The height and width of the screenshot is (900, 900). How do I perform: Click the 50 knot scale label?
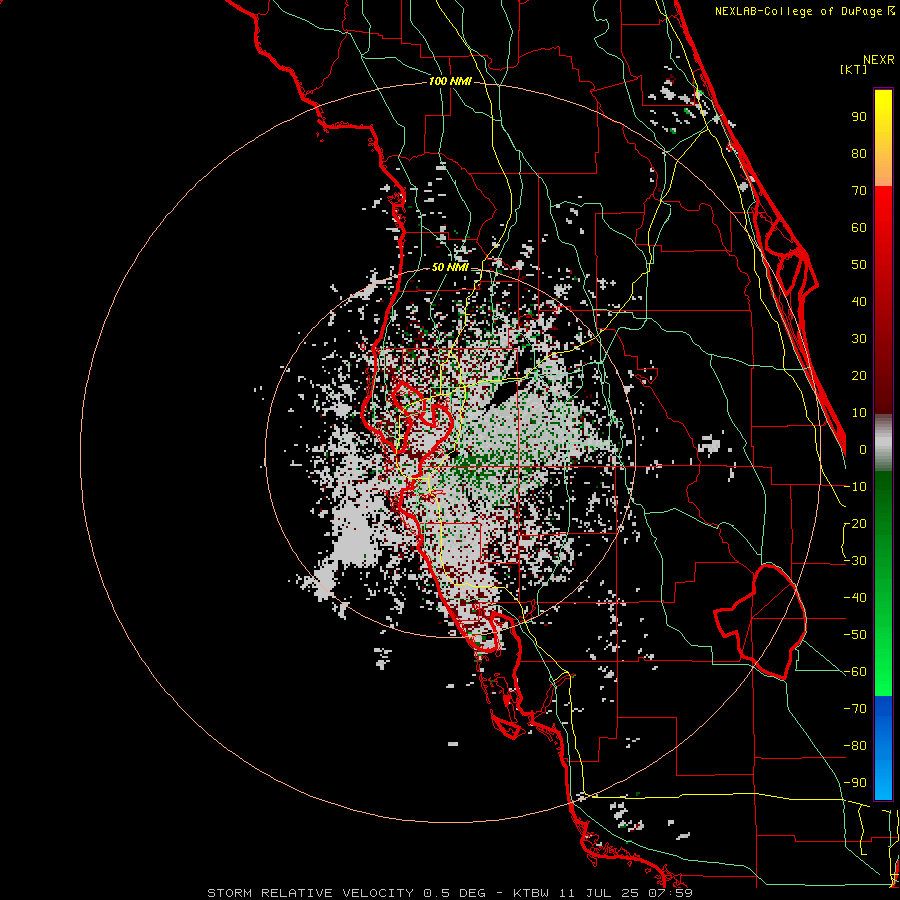pyautogui.click(x=859, y=265)
